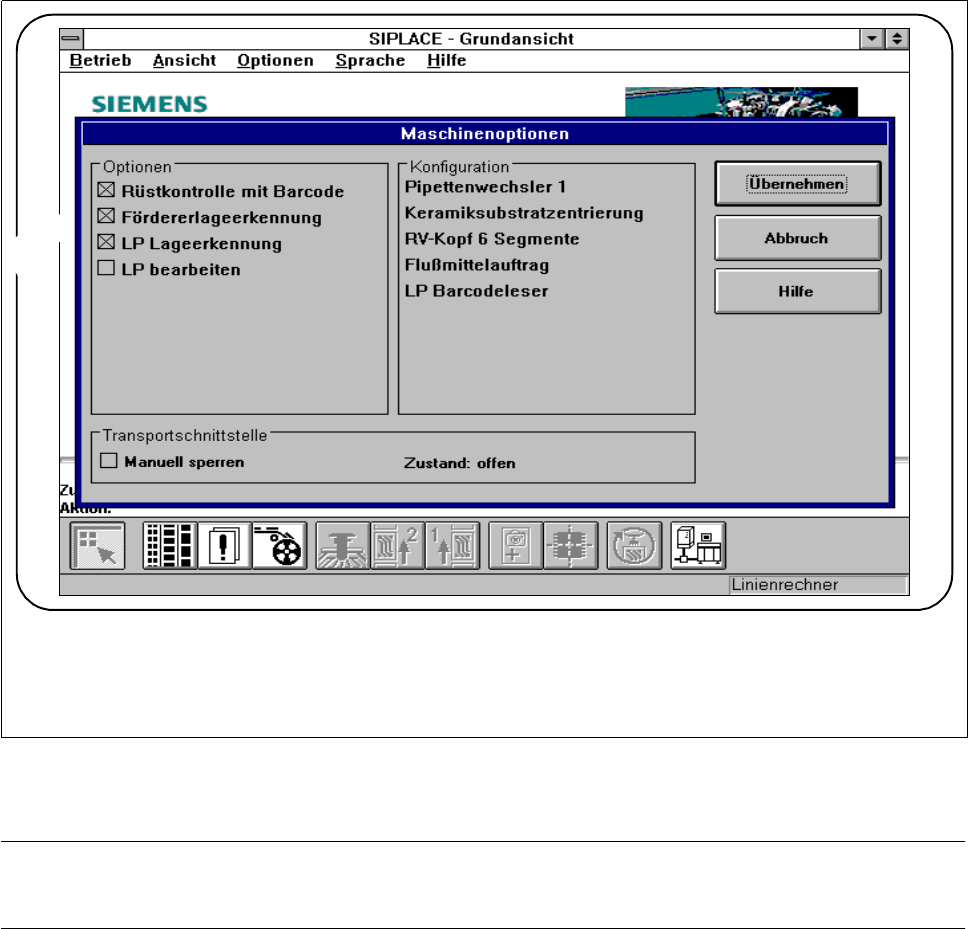Image resolution: width=968 pixels, height=929 pixels.
Task: Click the grayed conveyor arrow 2 icon
Action: [x=398, y=546]
